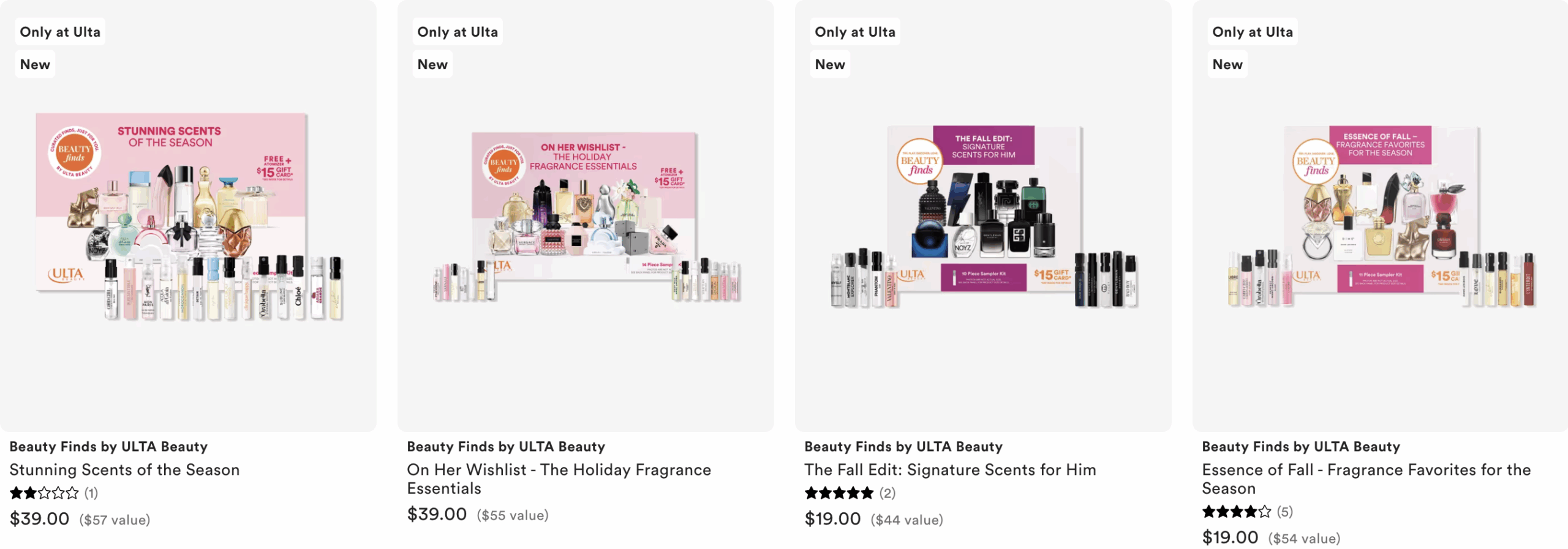This screenshot has width=1568, height=549.
Task: Click the $39.00 price of Stunning Scents
Action: pyautogui.click(x=40, y=518)
